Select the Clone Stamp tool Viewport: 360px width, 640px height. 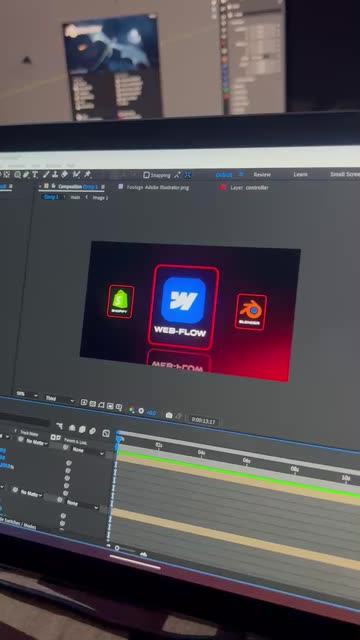tap(55, 174)
